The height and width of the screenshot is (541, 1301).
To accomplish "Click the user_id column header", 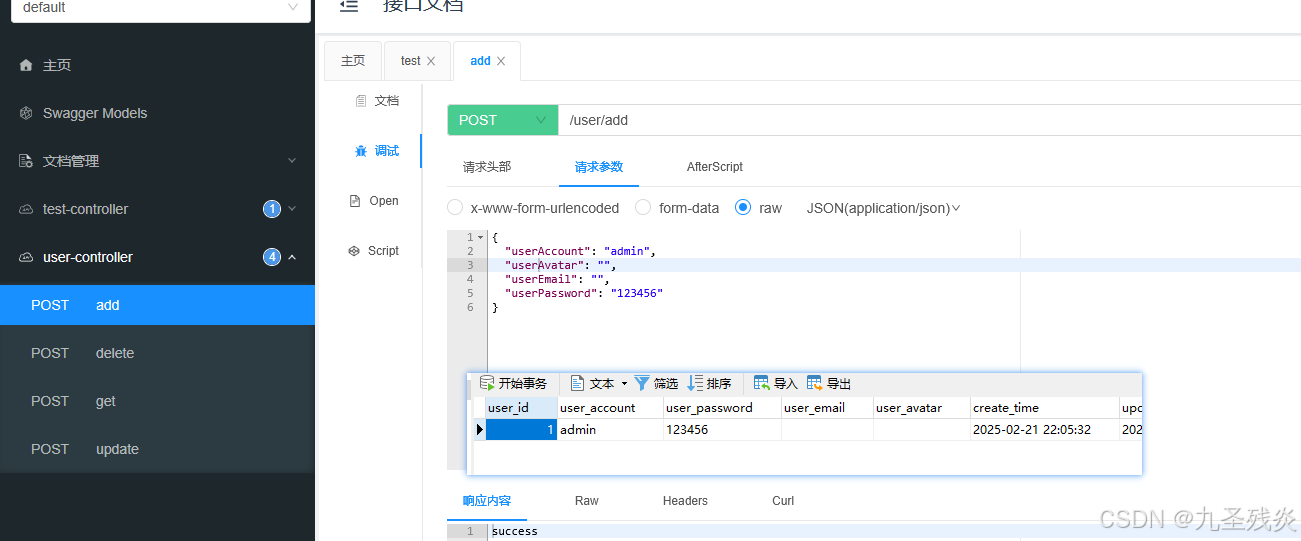I will pyautogui.click(x=521, y=408).
